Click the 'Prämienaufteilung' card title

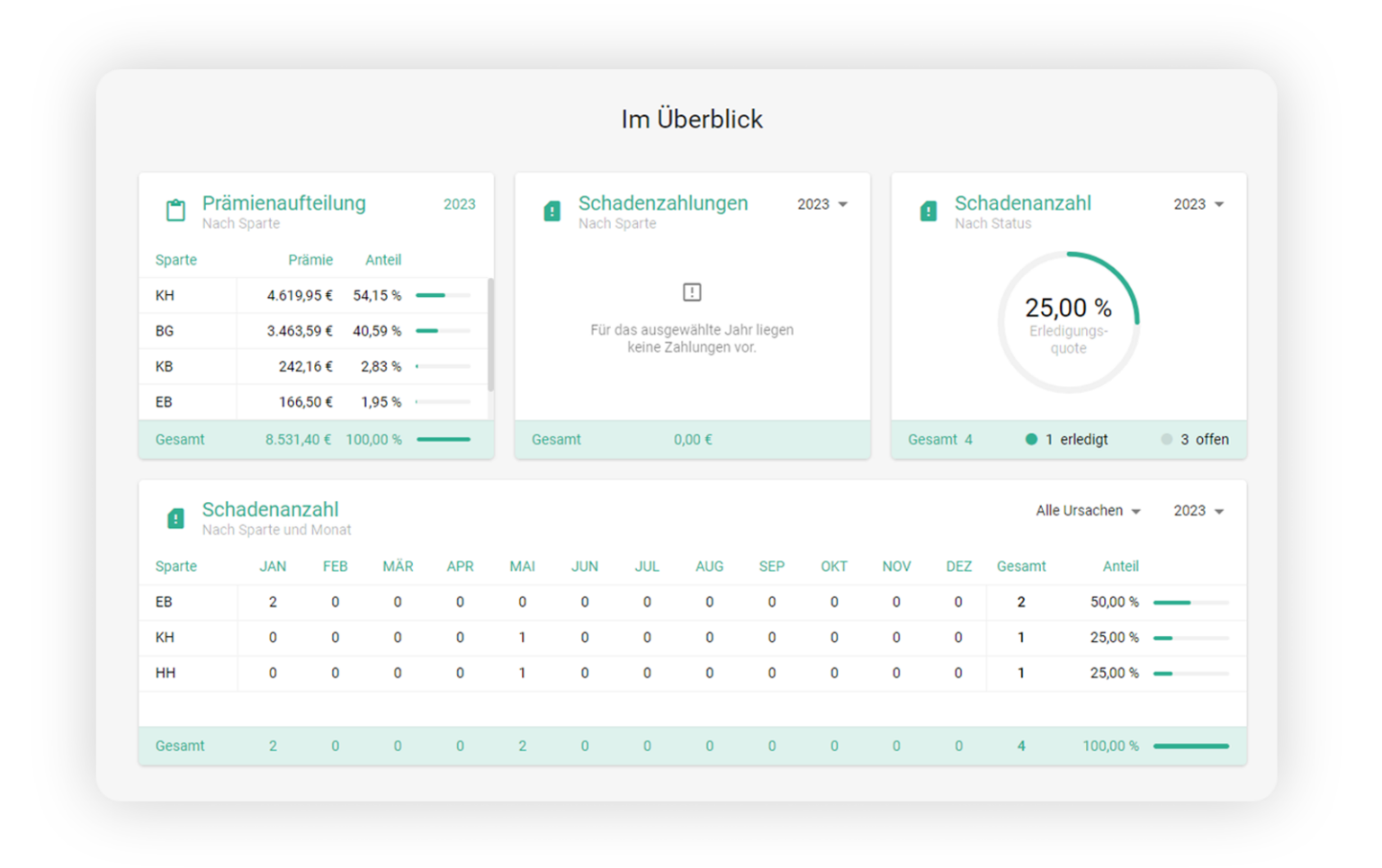[284, 203]
